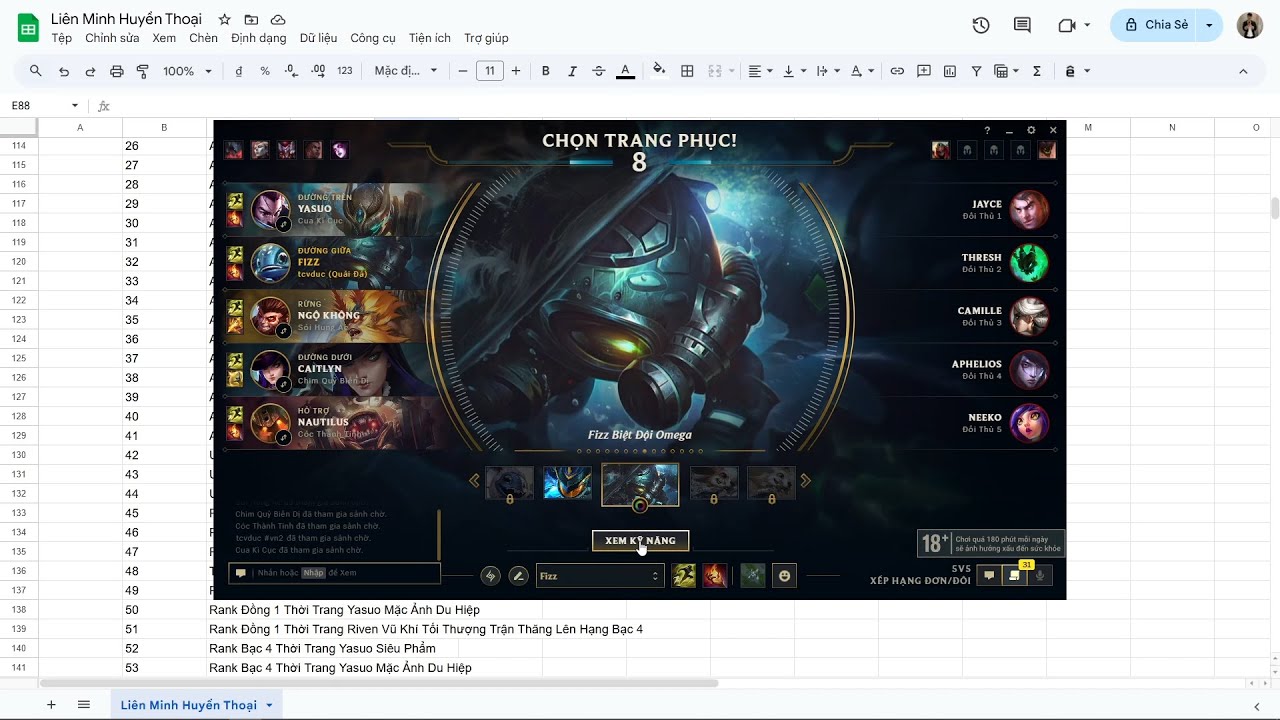1280x720 pixels.
Task: Open the text color picker
Action: 626,71
